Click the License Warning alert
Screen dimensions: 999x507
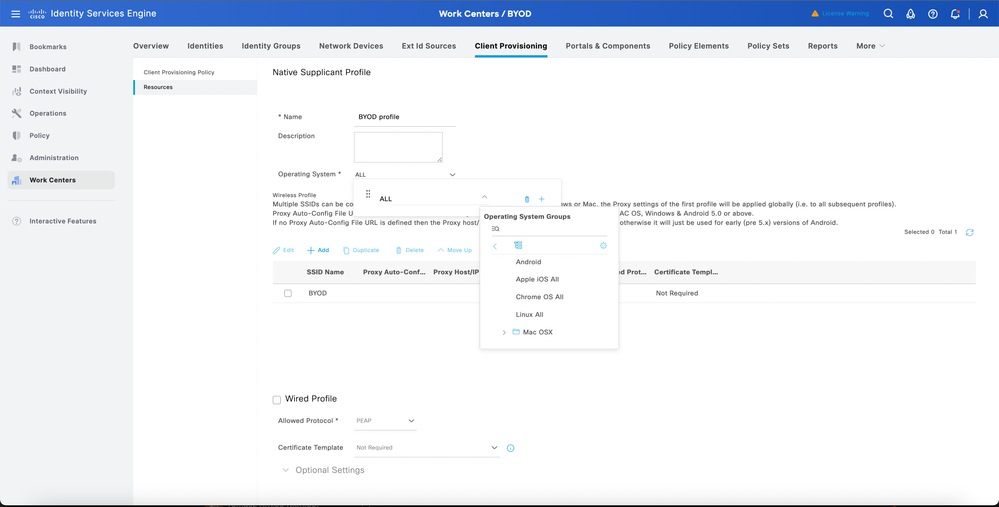click(x=840, y=13)
